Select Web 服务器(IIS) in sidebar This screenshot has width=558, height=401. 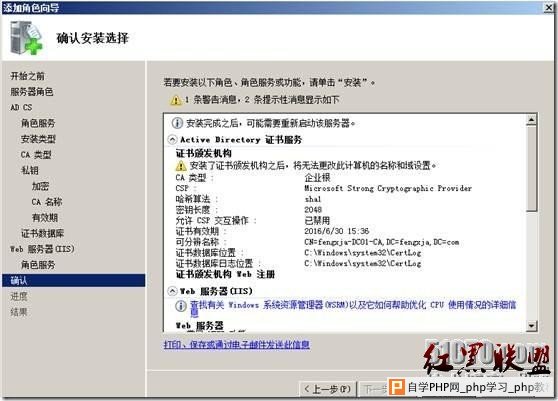42,249
